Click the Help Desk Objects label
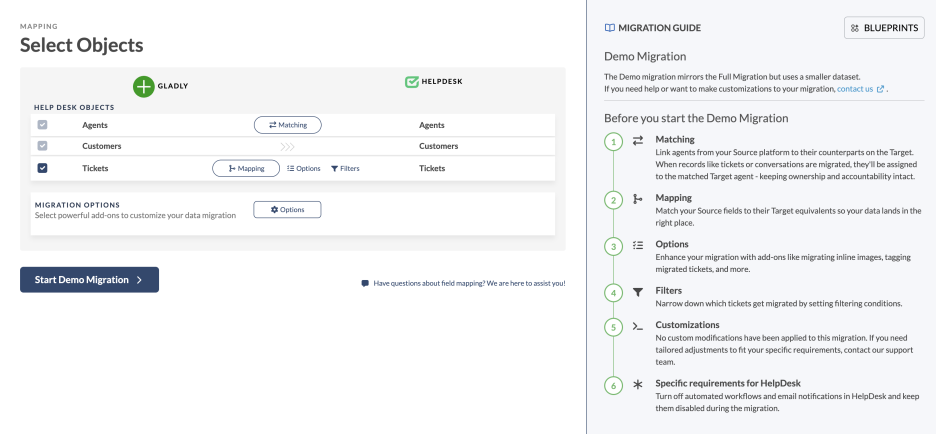 pos(74,107)
